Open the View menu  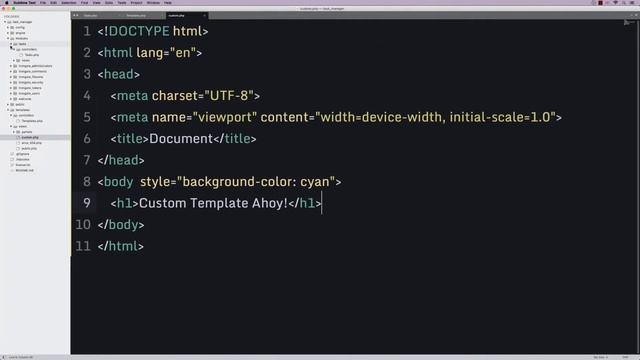pyautogui.click(x=96, y=2)
